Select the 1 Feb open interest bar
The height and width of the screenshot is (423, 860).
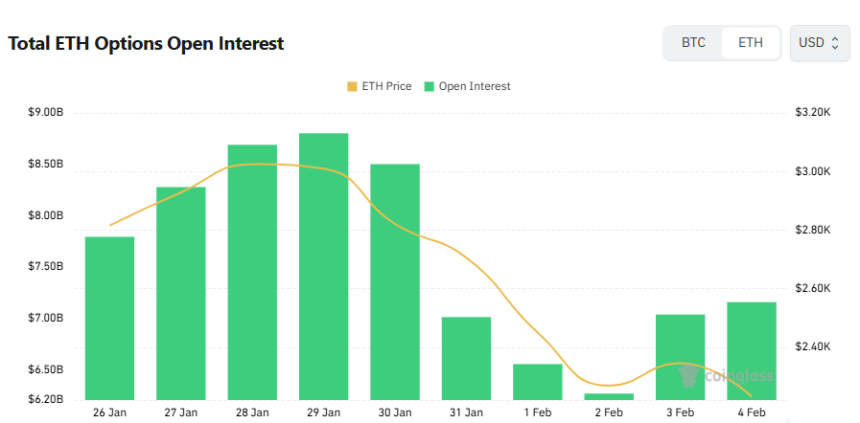(x=538, y=382)
